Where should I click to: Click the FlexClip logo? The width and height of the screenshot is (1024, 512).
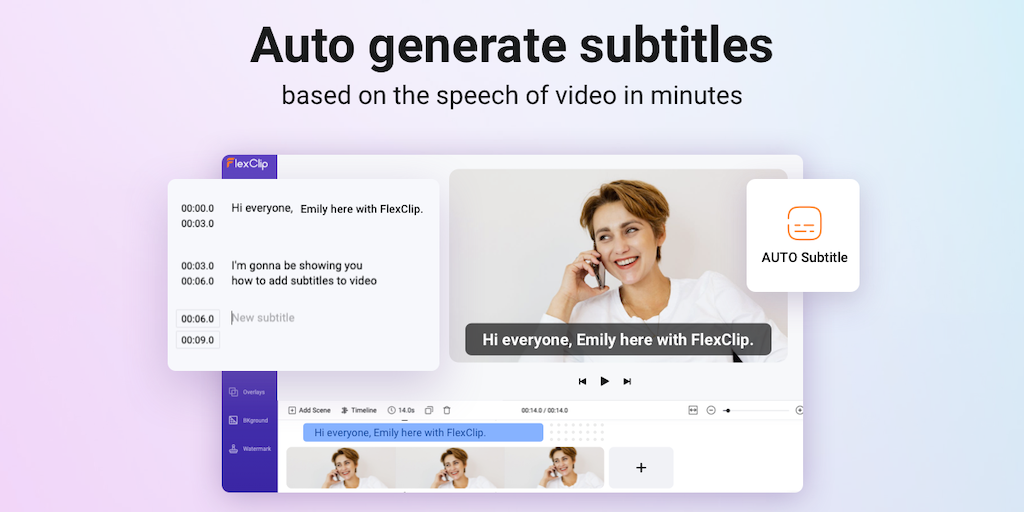pos(247,164)
